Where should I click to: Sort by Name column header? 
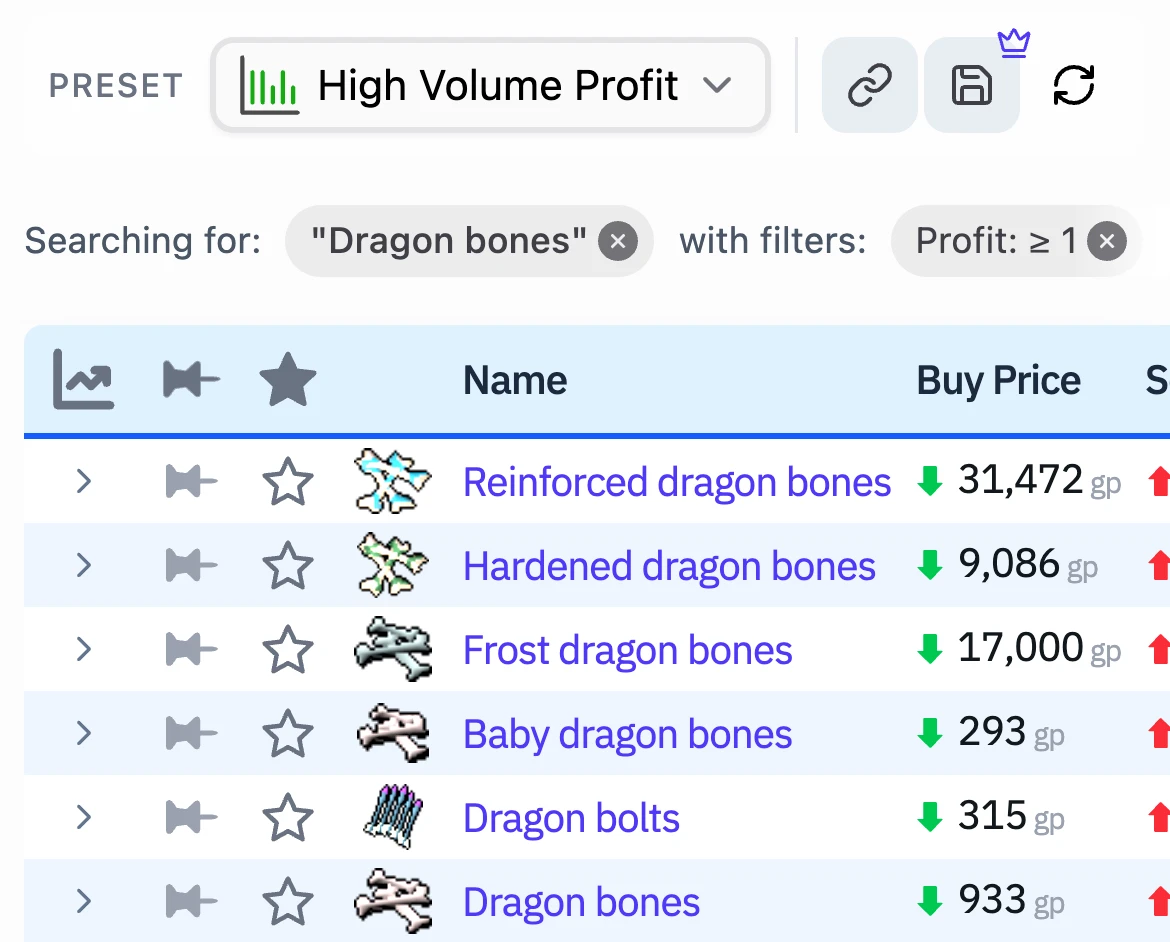point(515,380)
